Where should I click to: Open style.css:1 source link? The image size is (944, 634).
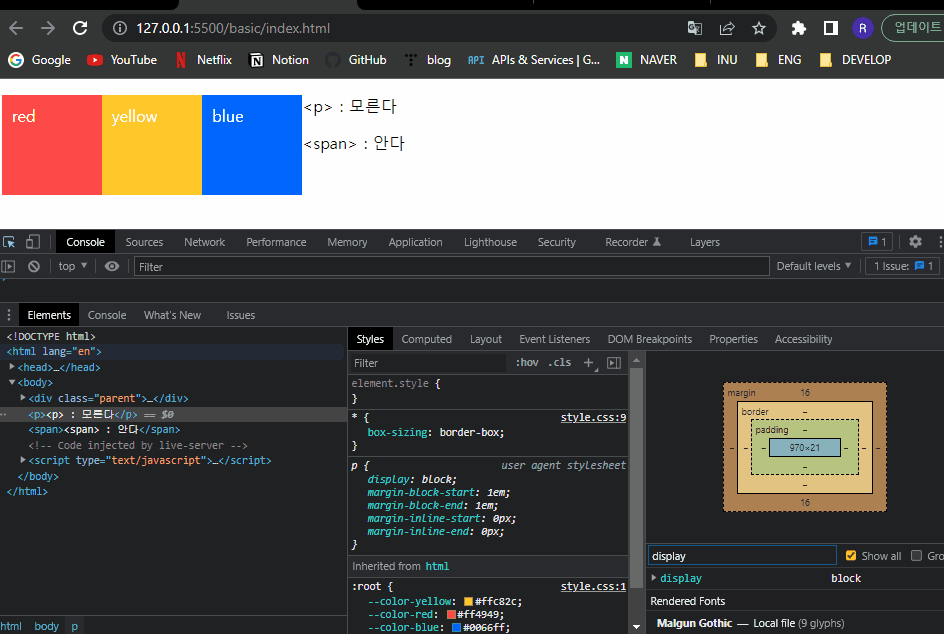click(x=593, y=586)
